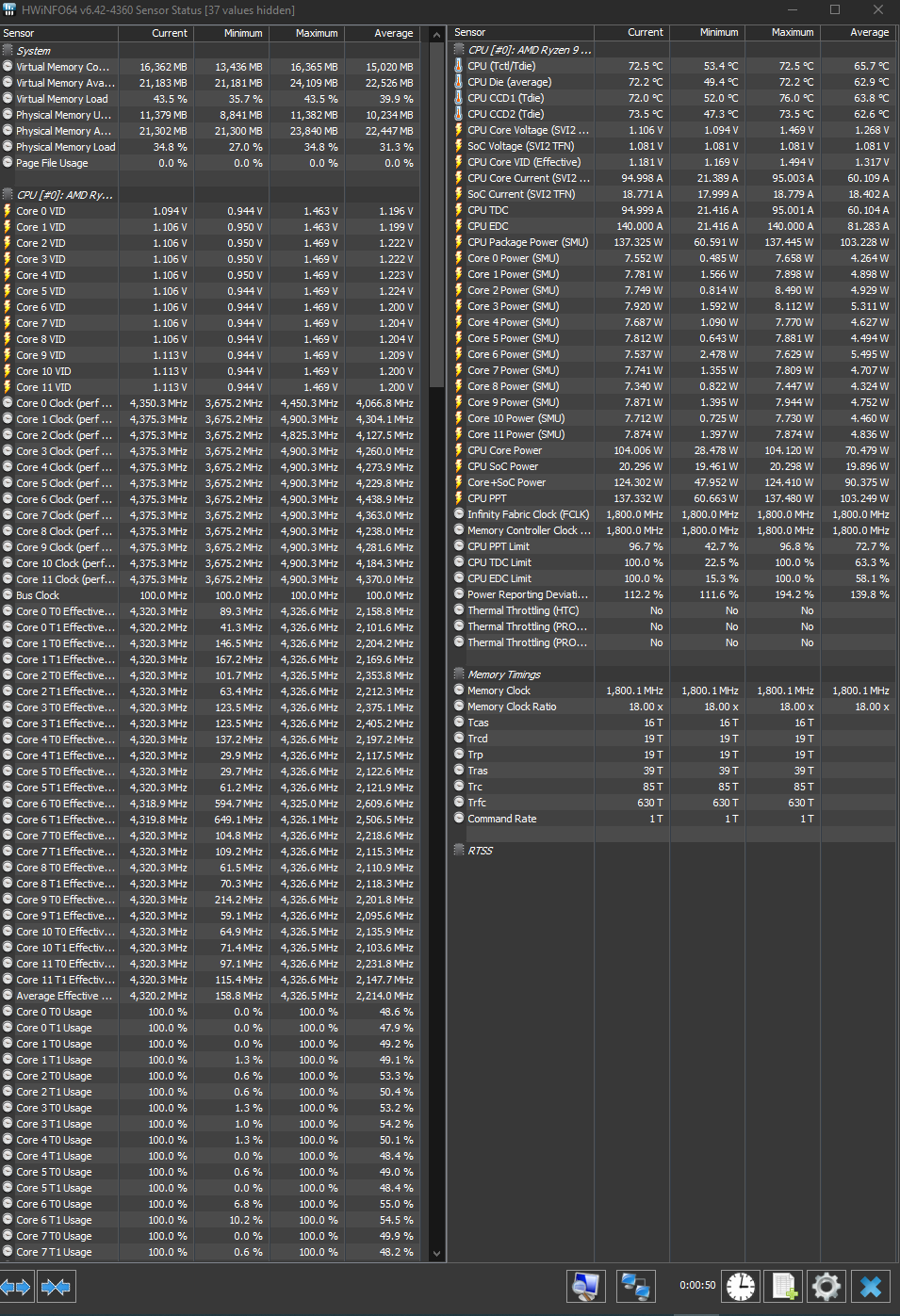The image size is (900, 1316).
Task: Click the CPU CCD2 (Tdie) thermometer icon
Action: [459, 114]
